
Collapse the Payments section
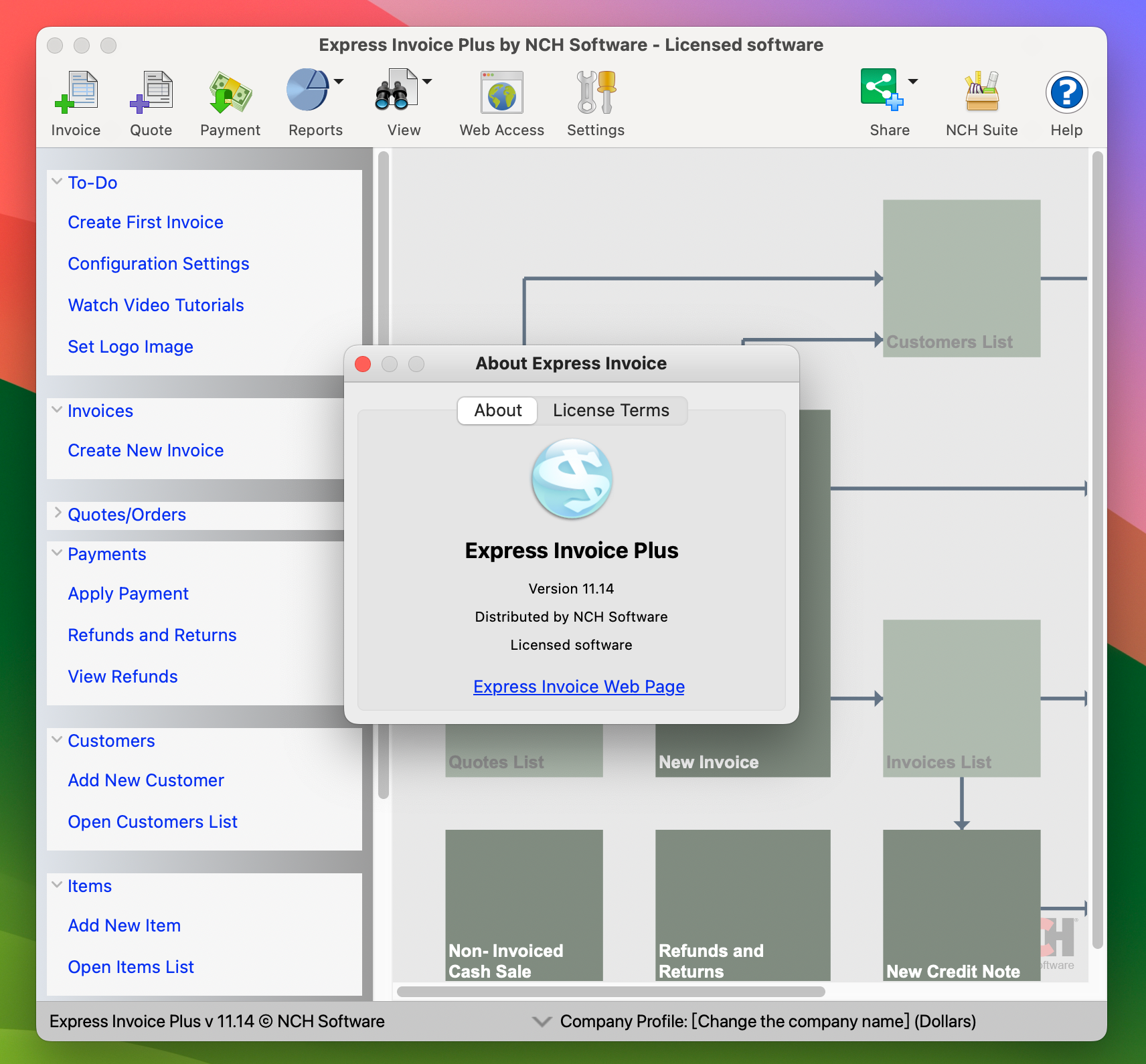(x=58, y=553)
